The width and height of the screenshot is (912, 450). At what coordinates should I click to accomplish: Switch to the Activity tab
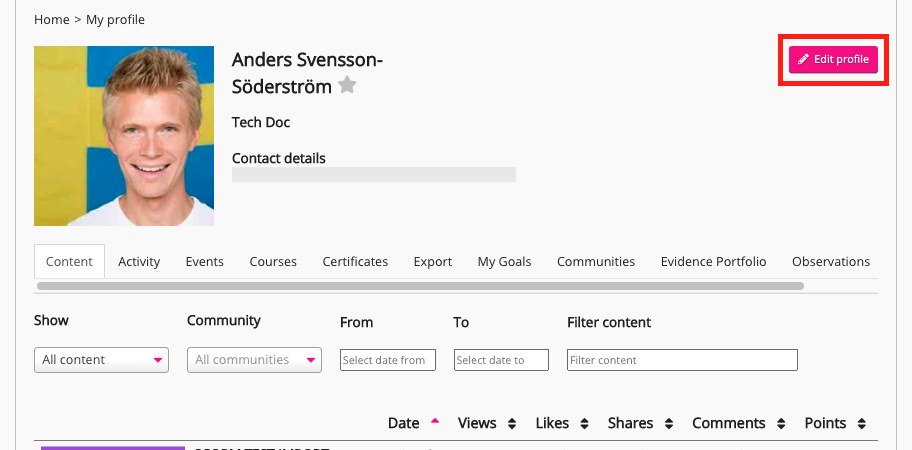139,262
